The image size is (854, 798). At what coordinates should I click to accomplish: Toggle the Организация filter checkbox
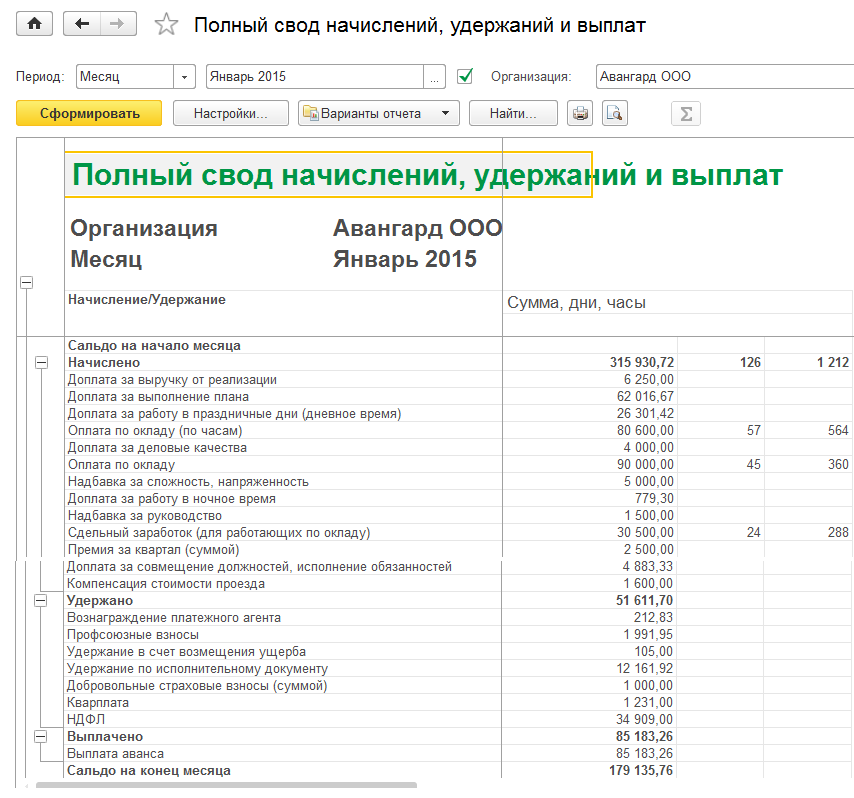(464, 76)
